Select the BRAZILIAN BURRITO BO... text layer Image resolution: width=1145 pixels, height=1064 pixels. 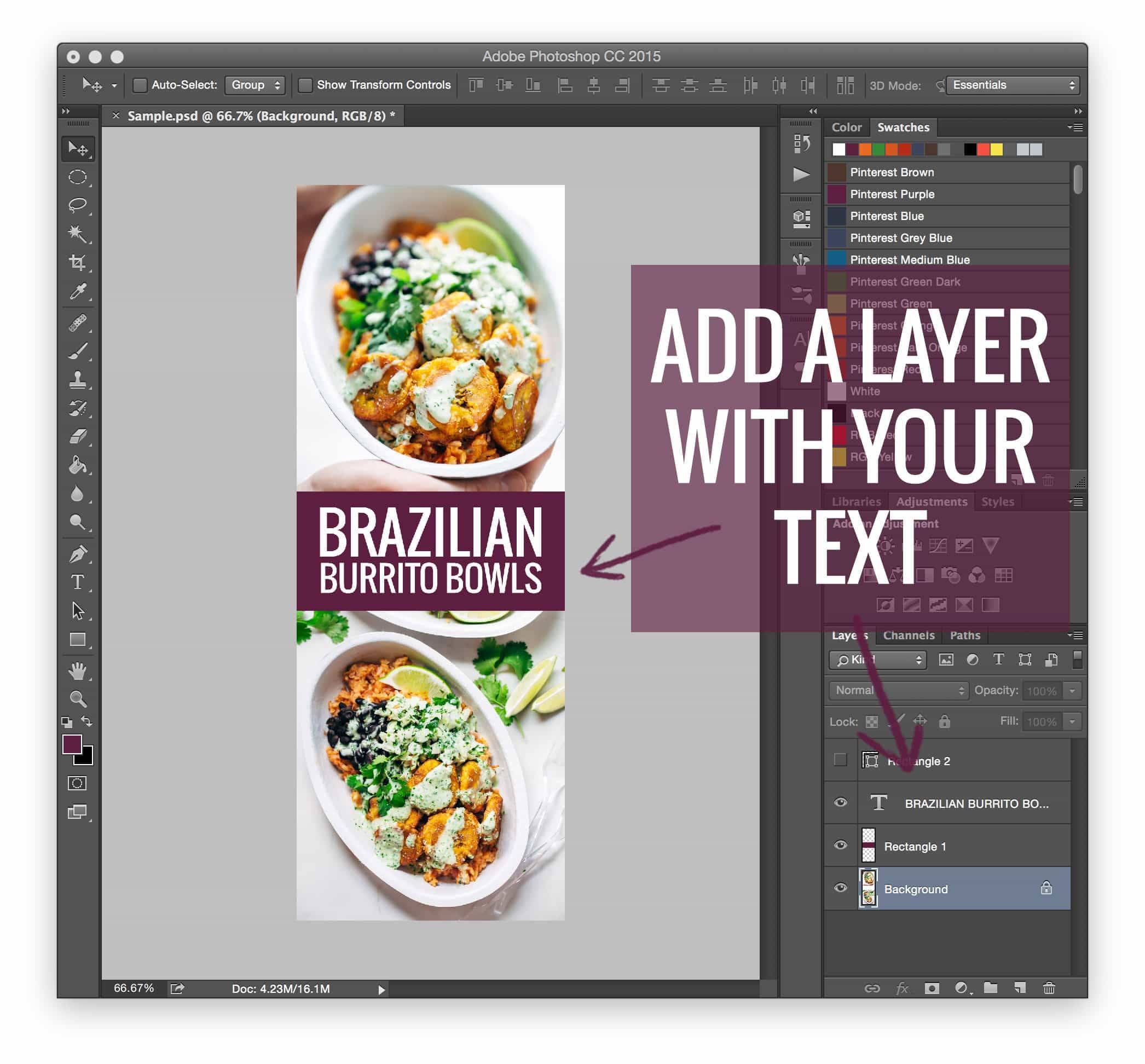click(976, 804)
